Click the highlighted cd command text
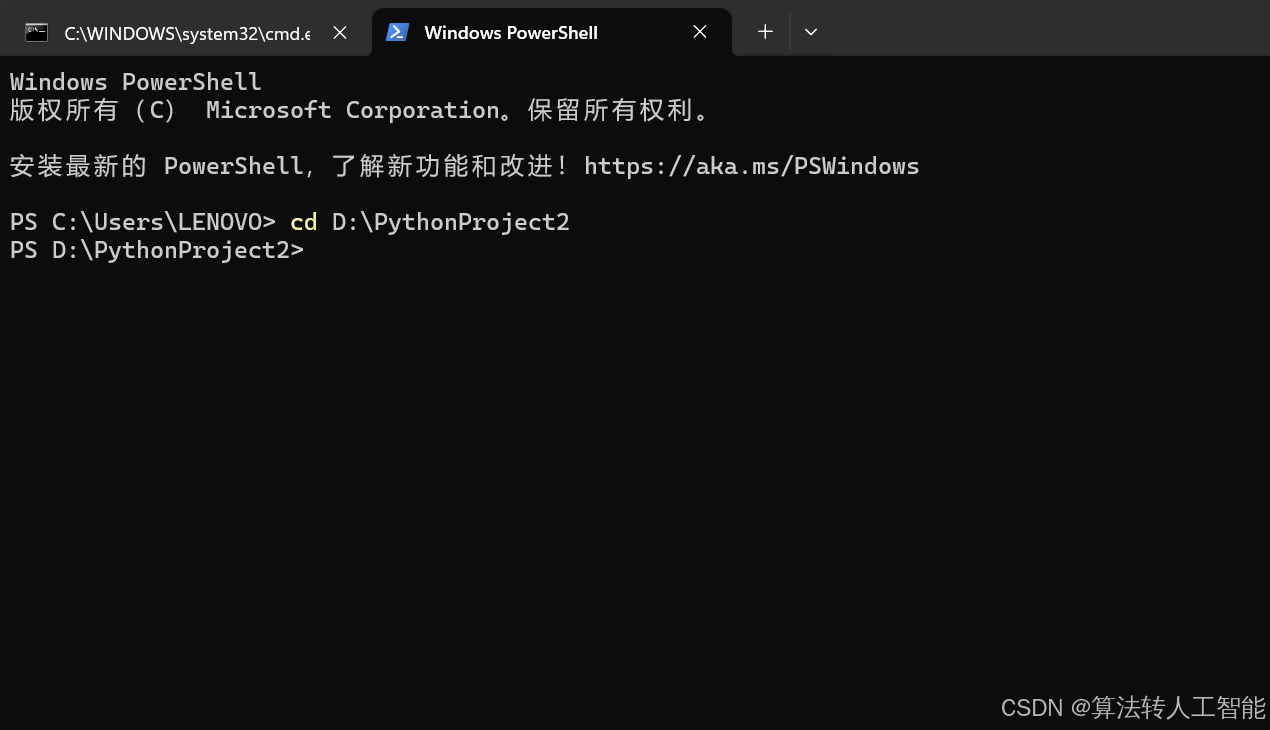 click(303, 221)
